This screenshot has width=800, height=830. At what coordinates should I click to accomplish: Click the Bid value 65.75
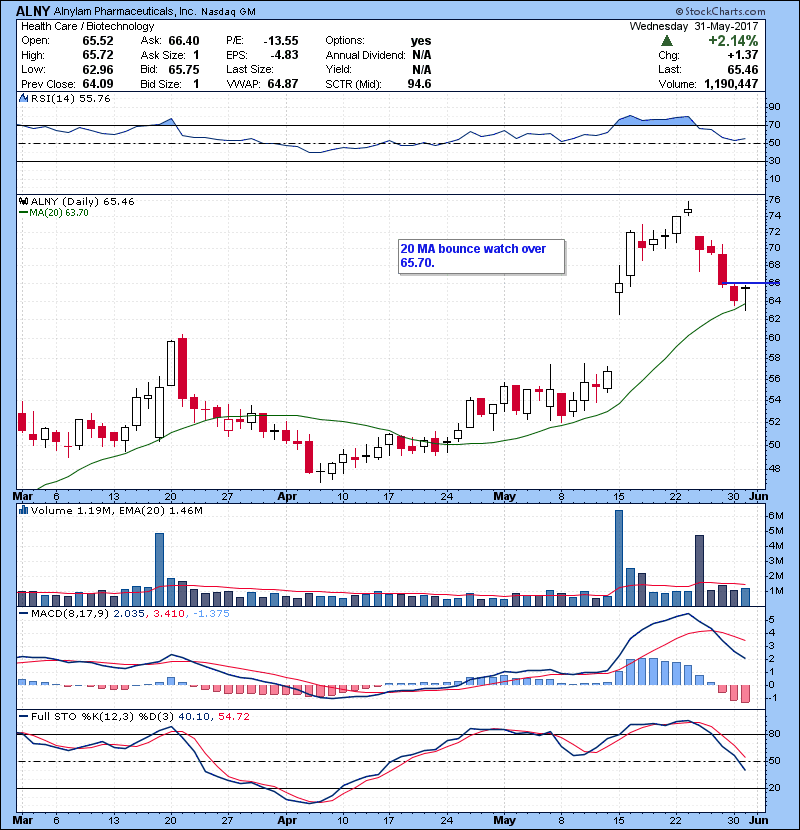coord(184,69)
